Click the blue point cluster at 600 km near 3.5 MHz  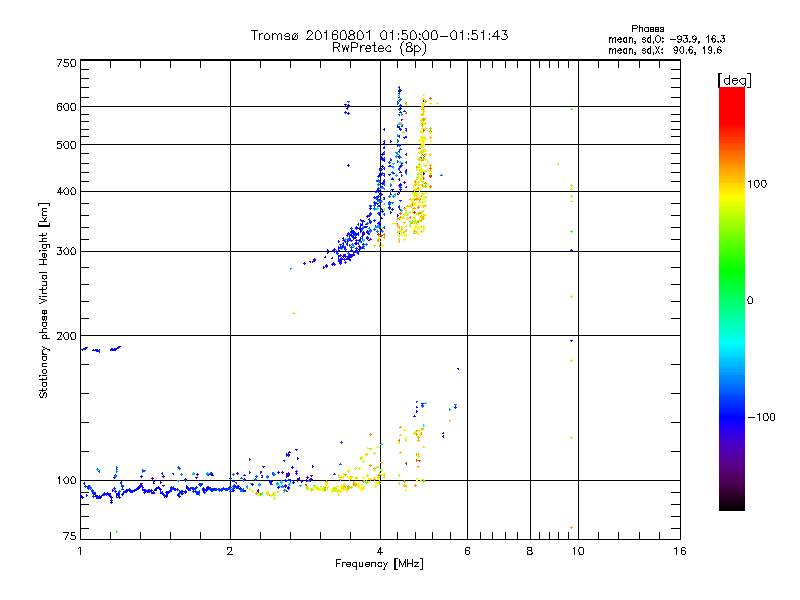coord(347,107)
